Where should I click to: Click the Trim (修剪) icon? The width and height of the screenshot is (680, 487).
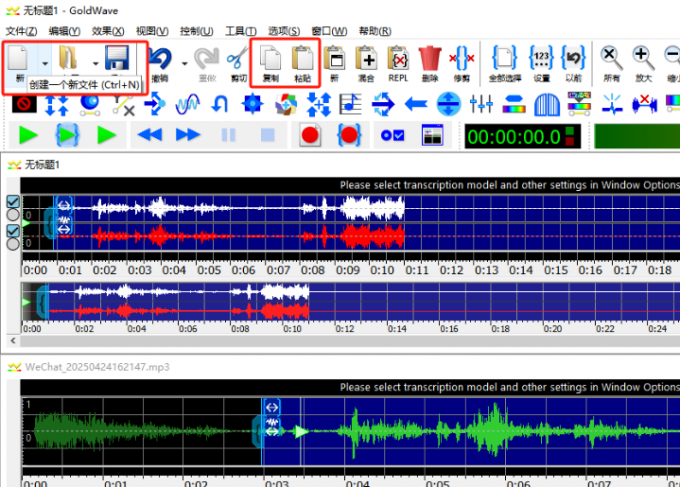click(462, 58)
